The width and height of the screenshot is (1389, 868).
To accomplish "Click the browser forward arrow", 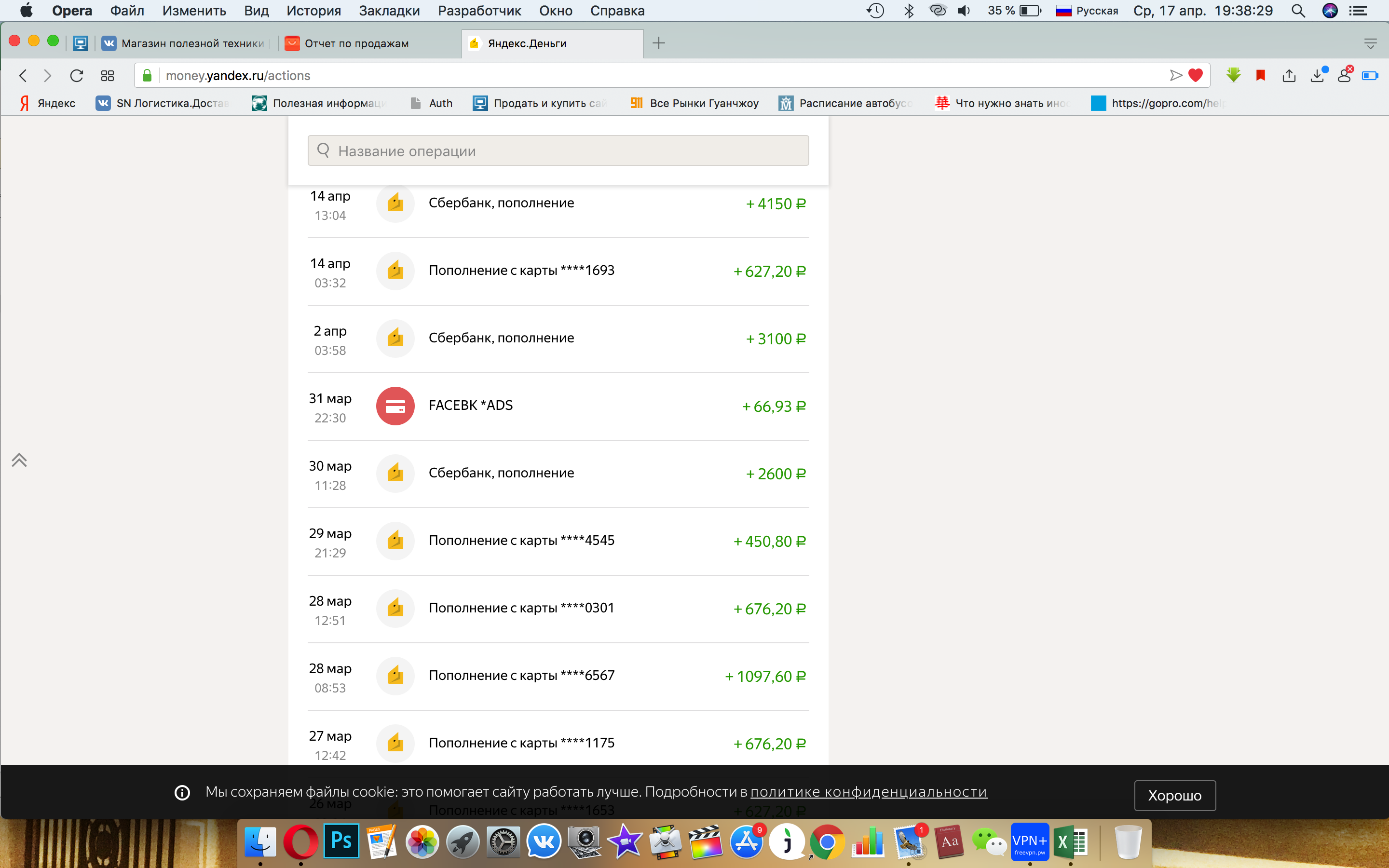I will click(48, 75).
